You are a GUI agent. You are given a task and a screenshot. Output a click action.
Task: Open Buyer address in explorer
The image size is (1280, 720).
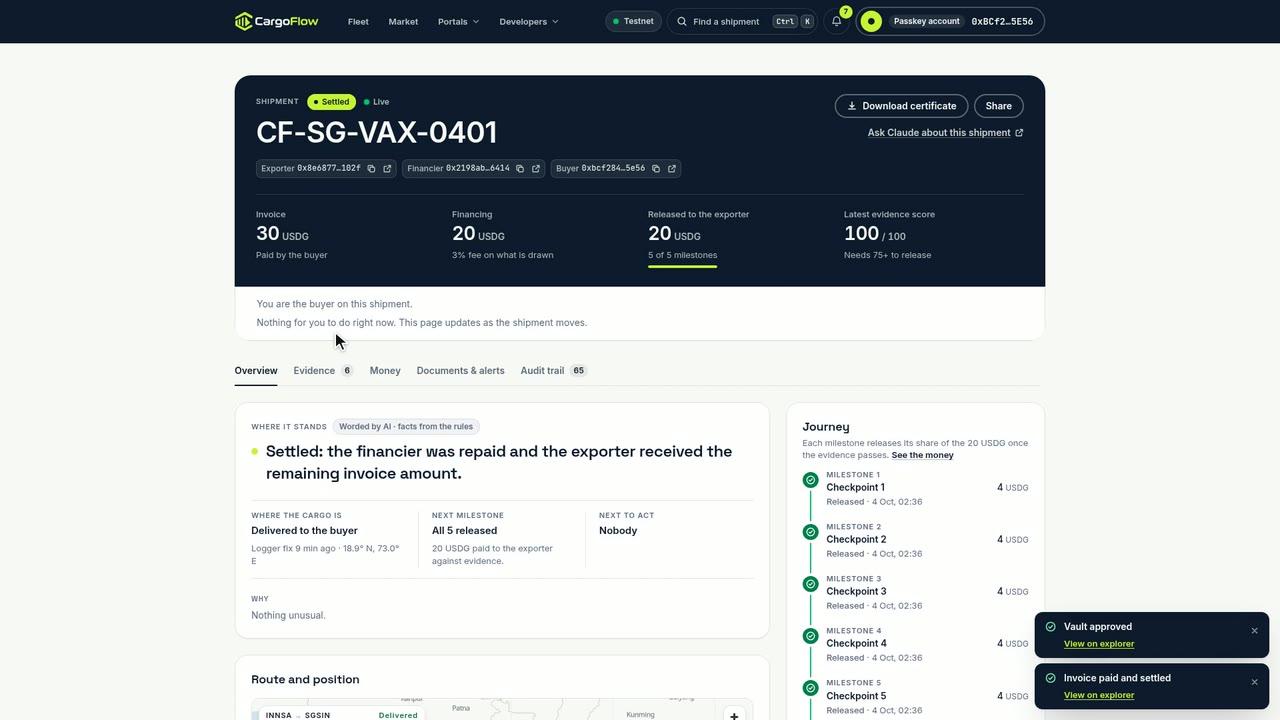click(672, 169)
